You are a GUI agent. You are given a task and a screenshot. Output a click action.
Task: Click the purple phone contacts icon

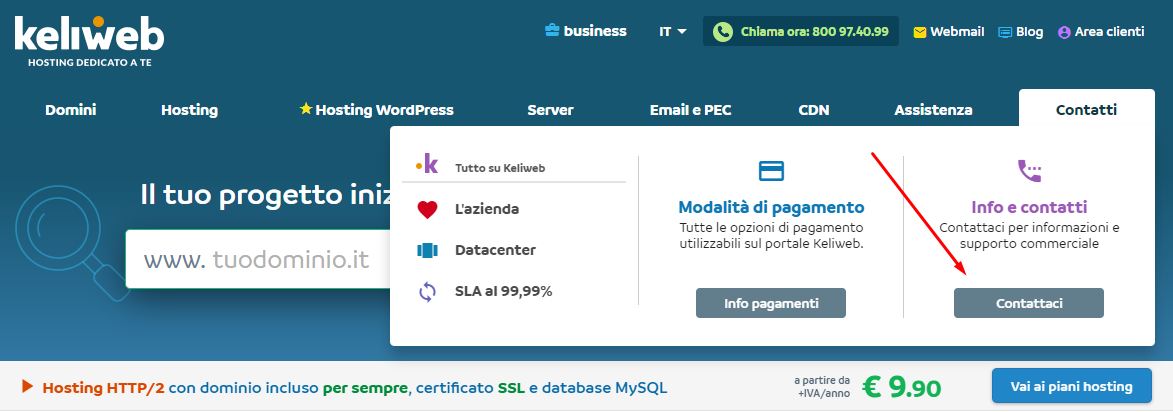pyautogui.click(x=1029, y=170)
